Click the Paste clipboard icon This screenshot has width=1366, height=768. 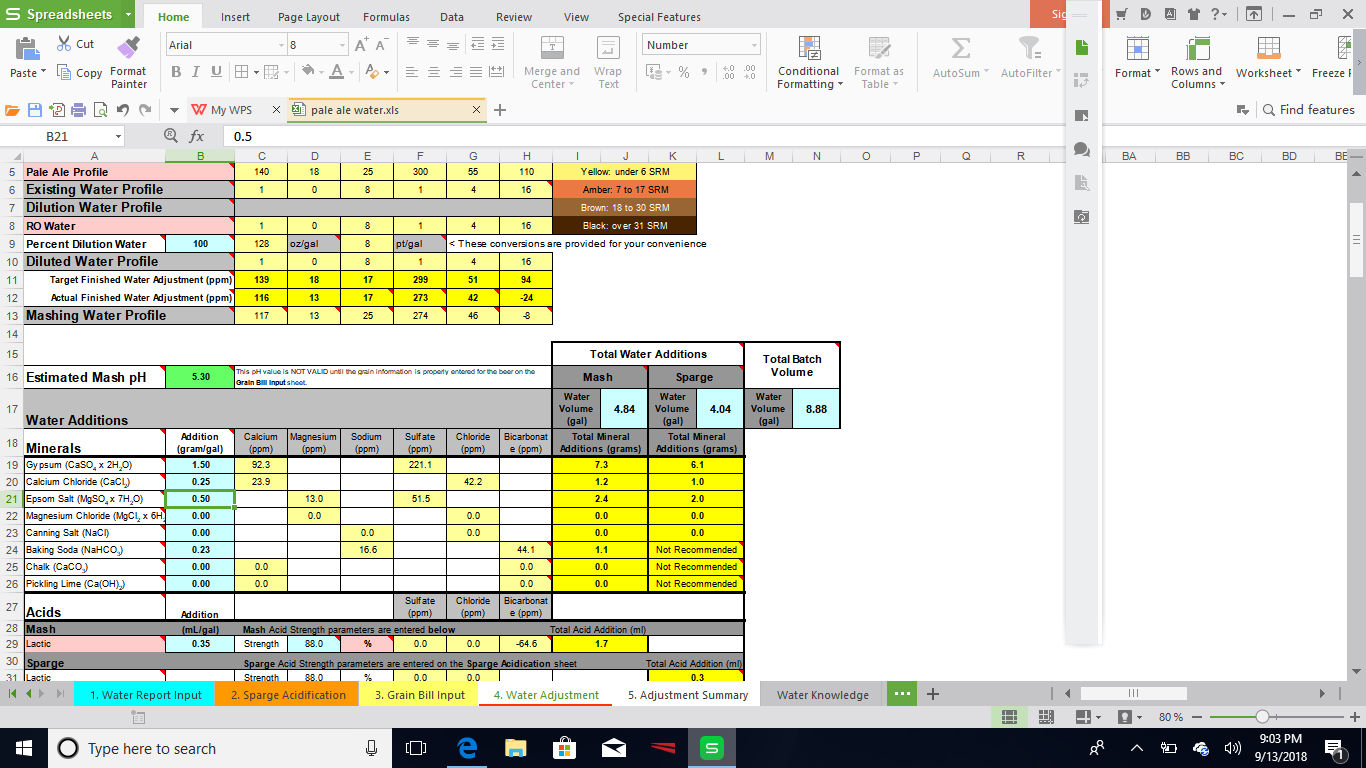click(27, 48)
